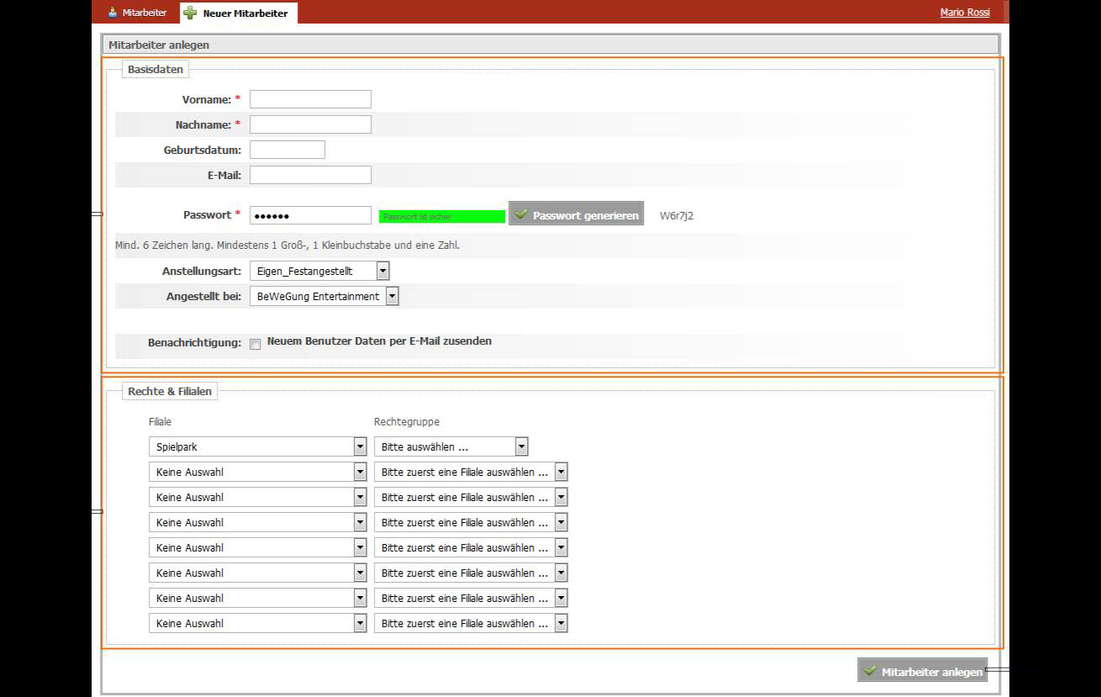Click the Filiale column header
The height and width of the screenshot is (697, 1101).
160,422
